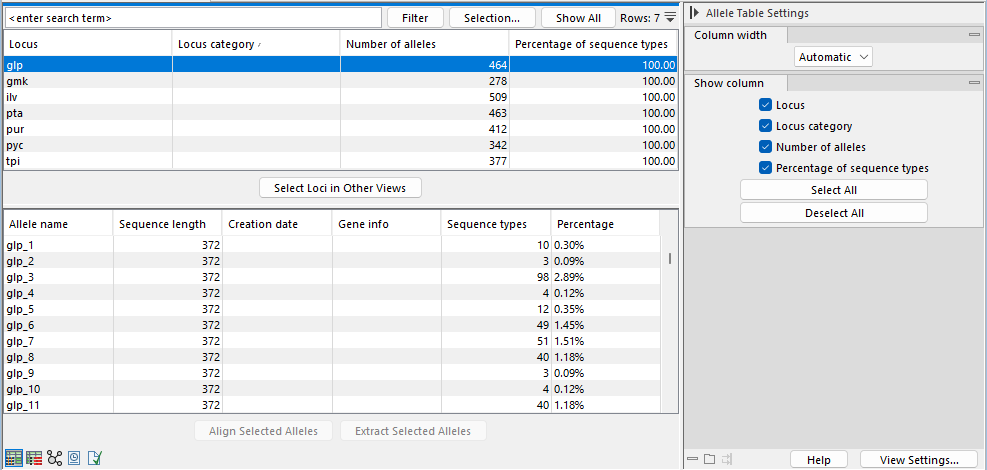Open the allele table view icon
Viewport: 987px width, 470px height.
point(14,458)
